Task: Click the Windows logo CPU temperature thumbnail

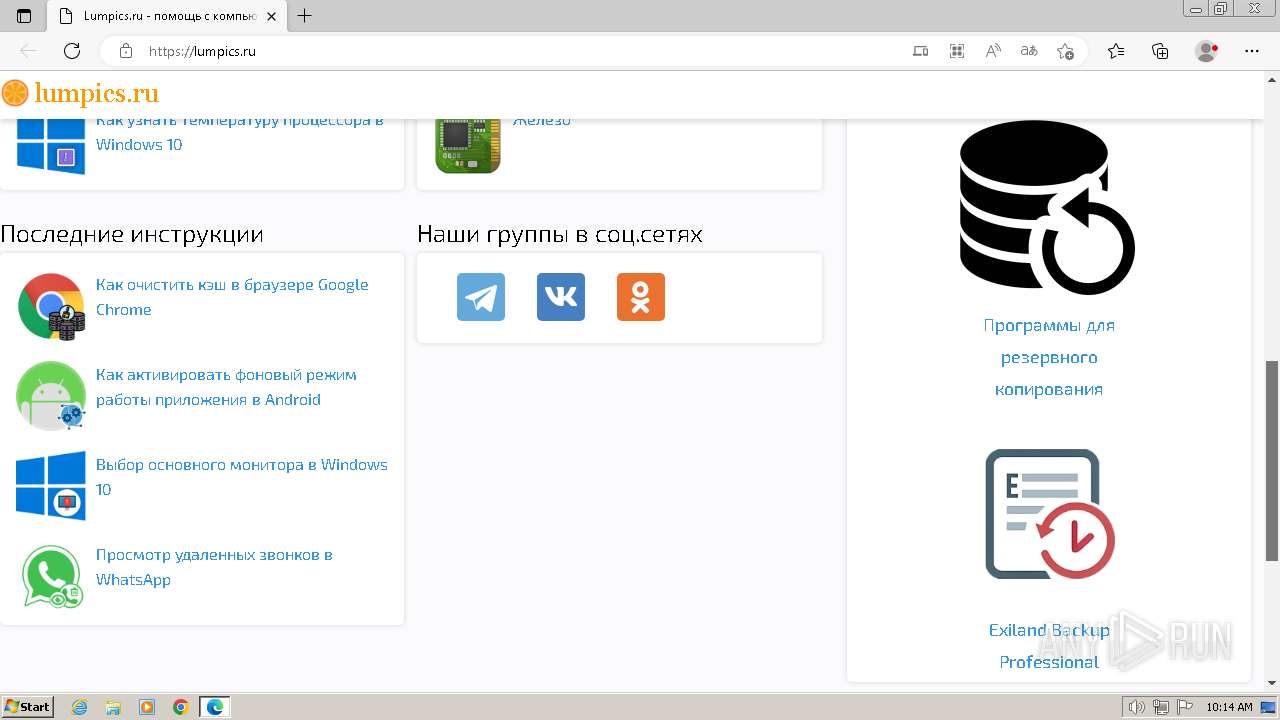Action: pos(51,146)
